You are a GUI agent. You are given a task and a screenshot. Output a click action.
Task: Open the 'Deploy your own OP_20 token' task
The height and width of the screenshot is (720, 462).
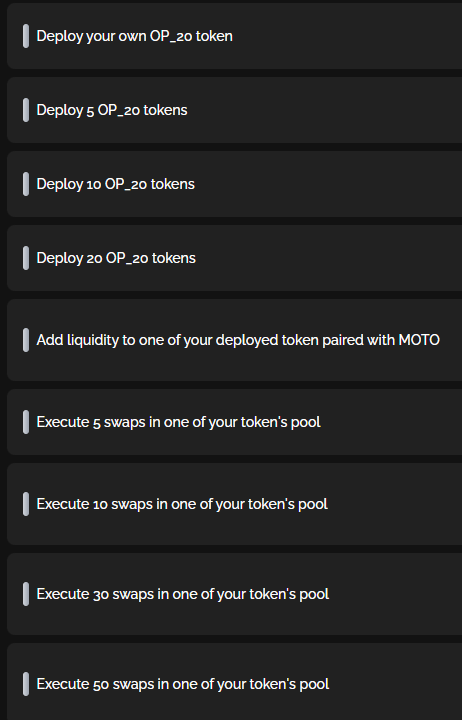[x=134, y=36]
